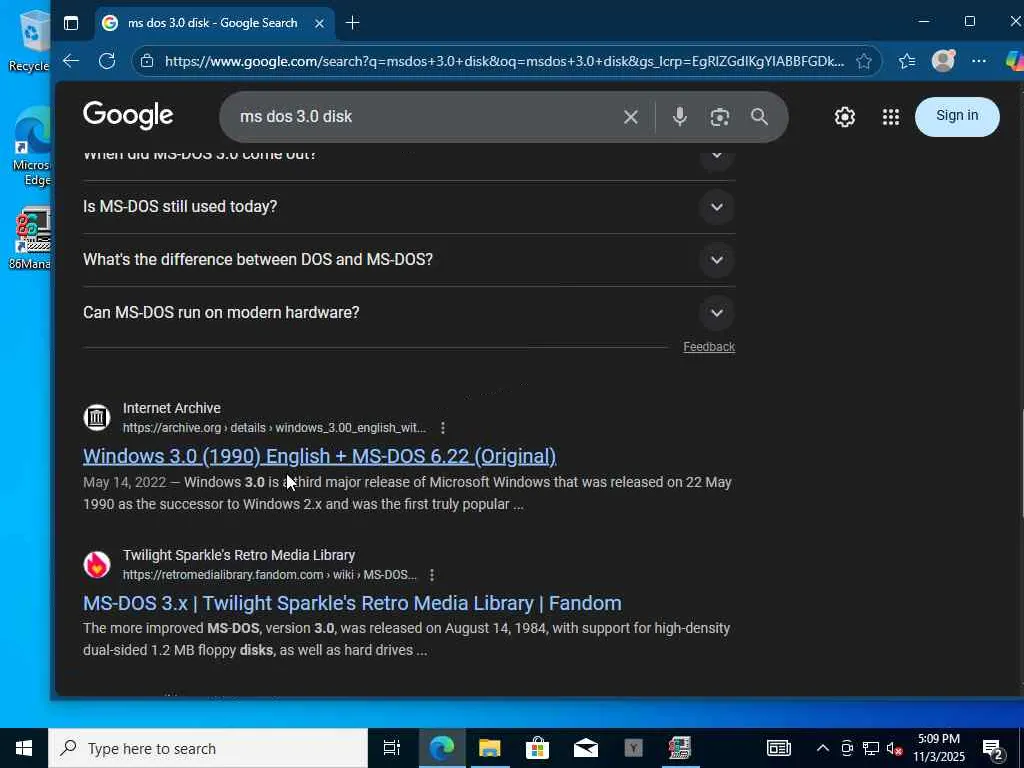Open Microsoft Store from taskbar
Screen dimensions: 1024x768
tap(537, 748)
